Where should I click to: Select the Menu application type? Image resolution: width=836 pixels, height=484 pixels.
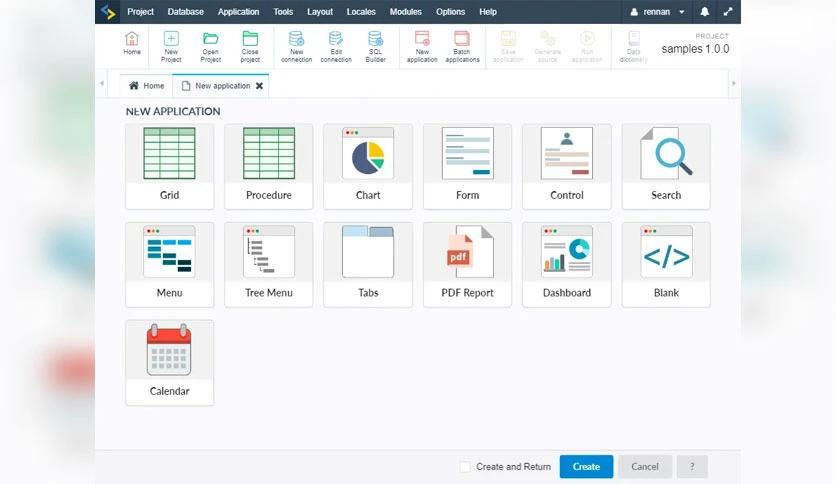pos(170,264)
